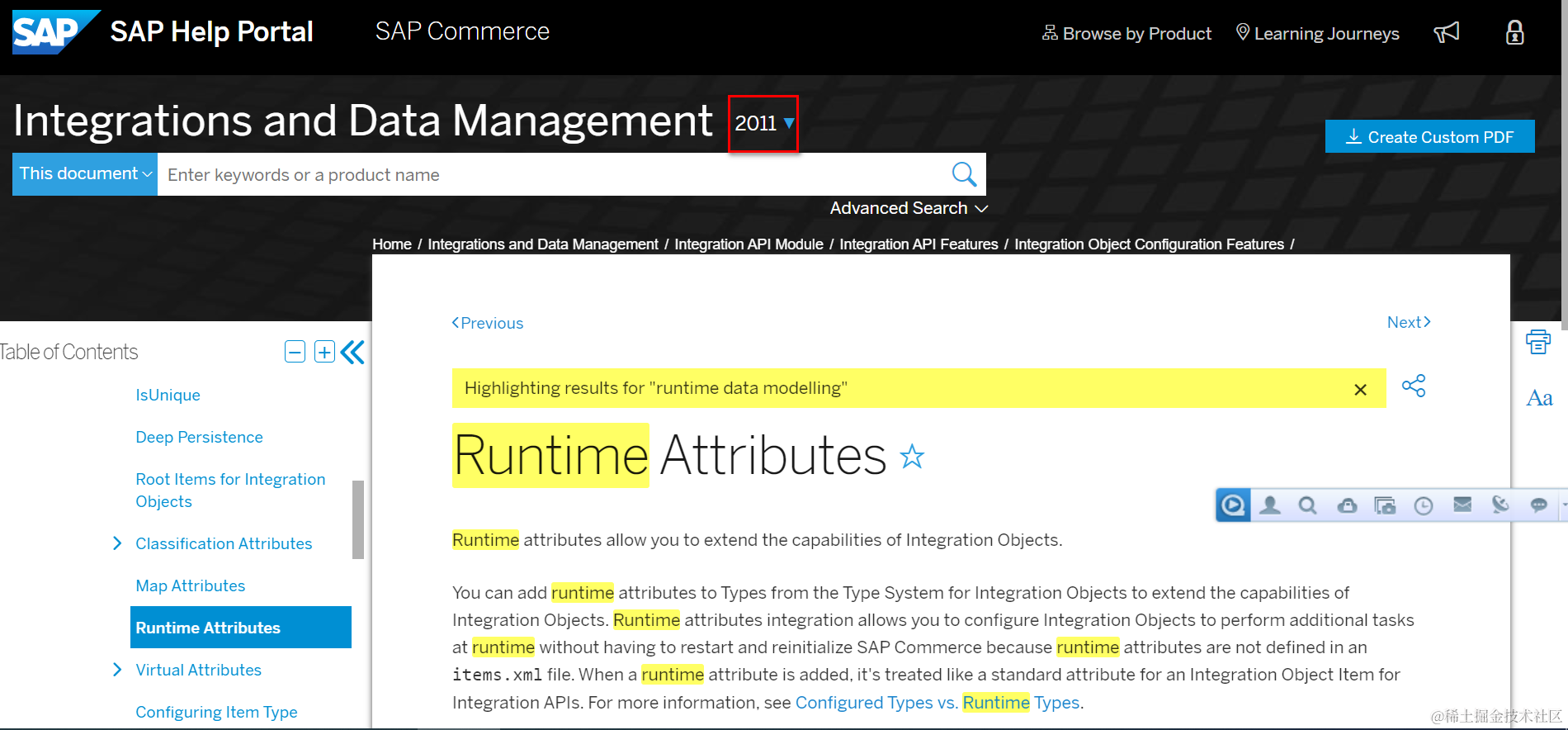
Task: Click the clock history icon on floating toolbar
Action: (1424, 505)
